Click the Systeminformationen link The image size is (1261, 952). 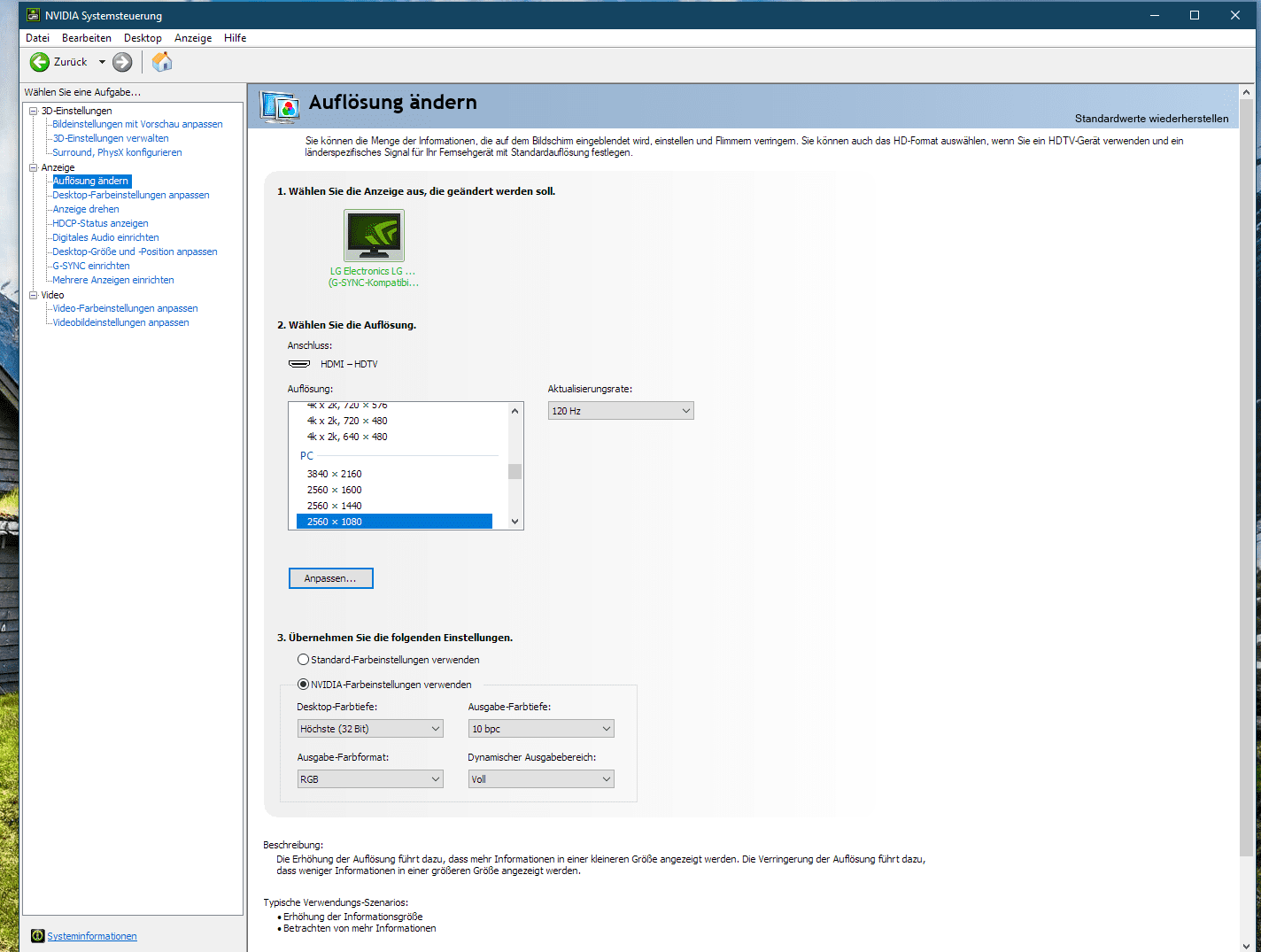click(92, 936)
